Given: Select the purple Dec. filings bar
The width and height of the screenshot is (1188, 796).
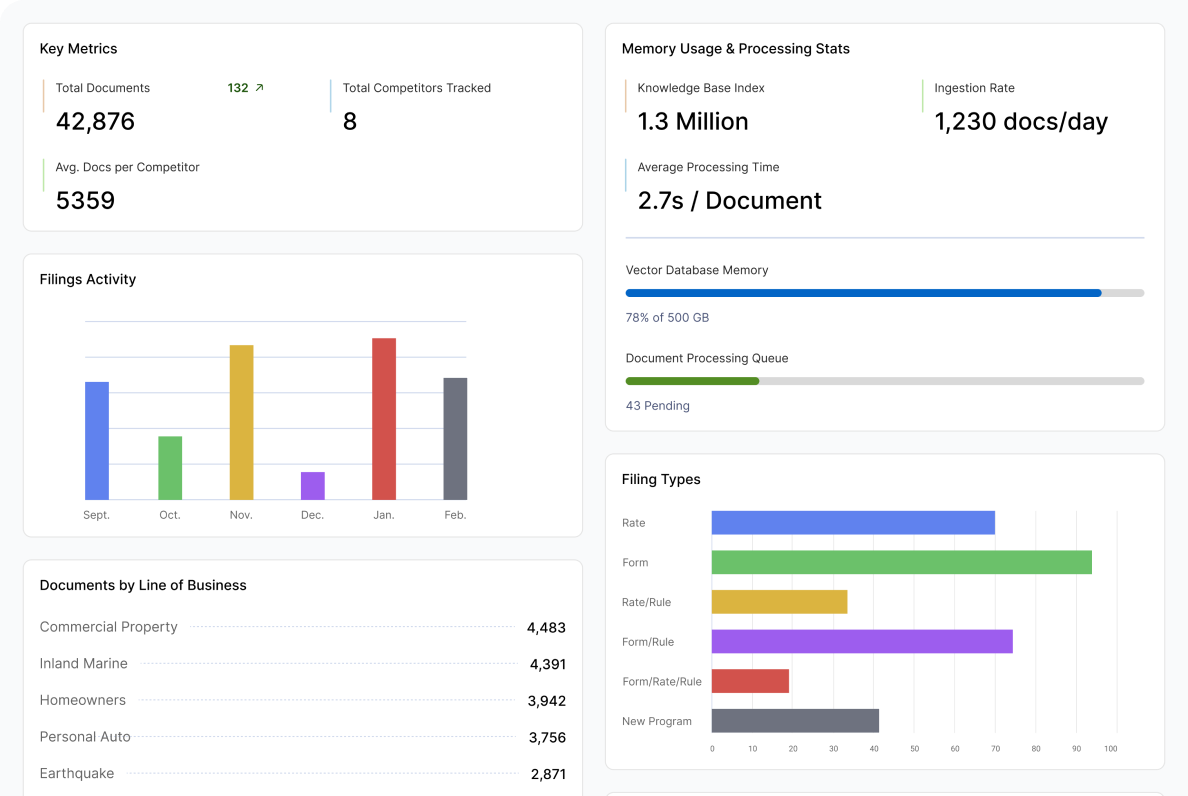Looking at the screenshot, I should tap(313, 486).
